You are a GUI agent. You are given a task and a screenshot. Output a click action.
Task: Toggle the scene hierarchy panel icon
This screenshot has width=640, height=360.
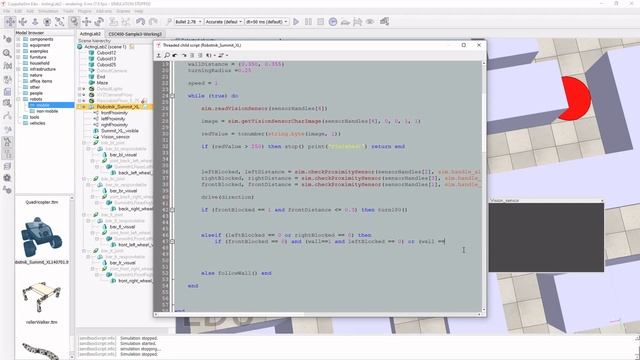pos(7,154)
